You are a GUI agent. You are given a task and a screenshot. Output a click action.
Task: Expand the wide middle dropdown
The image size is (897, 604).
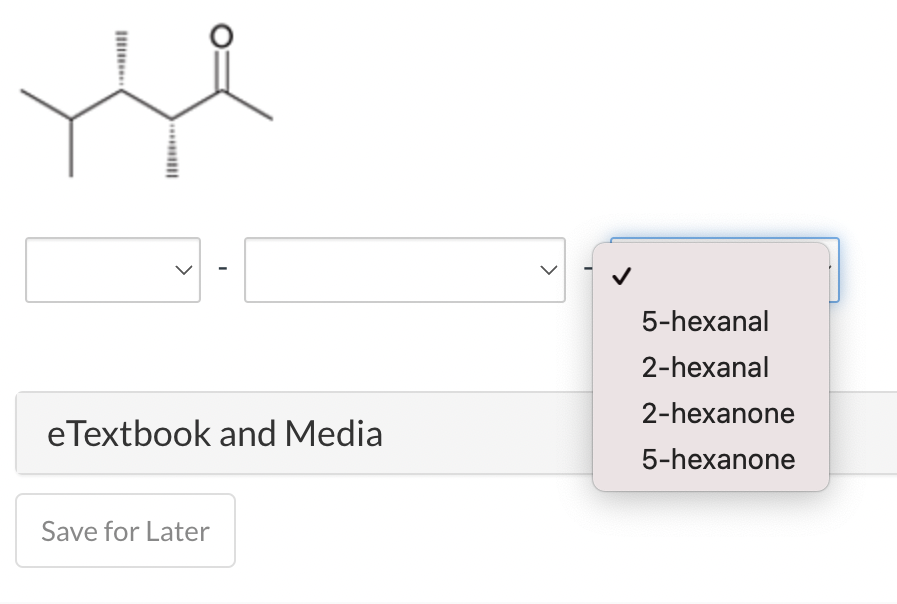coord(404,268)
